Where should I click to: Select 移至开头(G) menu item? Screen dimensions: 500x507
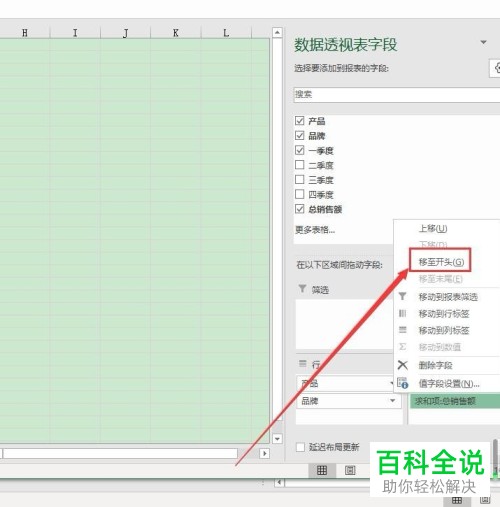click(x=441, y=262)
